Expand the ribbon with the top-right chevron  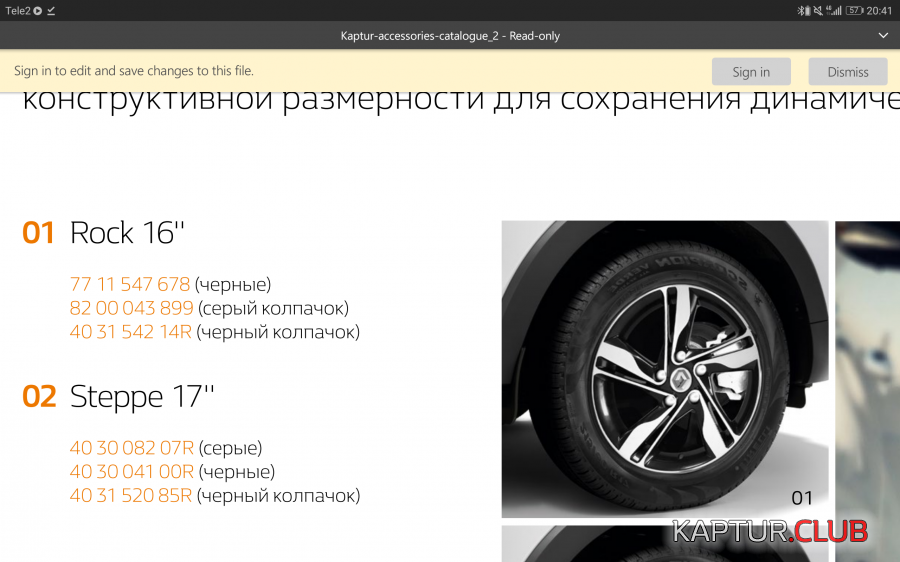tap(882, 36)
